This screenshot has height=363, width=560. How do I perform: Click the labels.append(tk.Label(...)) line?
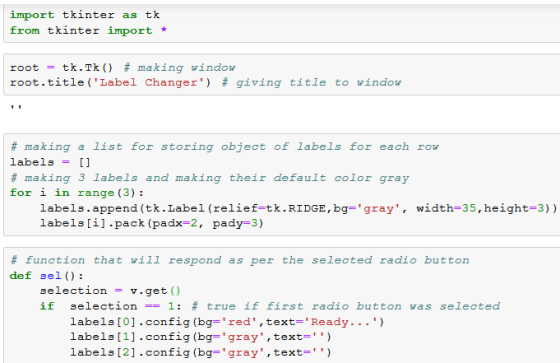click(298, 208)
